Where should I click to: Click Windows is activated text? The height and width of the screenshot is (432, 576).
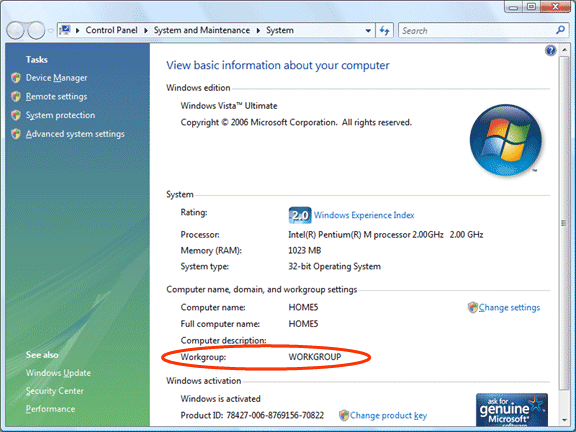click(220, 399)
